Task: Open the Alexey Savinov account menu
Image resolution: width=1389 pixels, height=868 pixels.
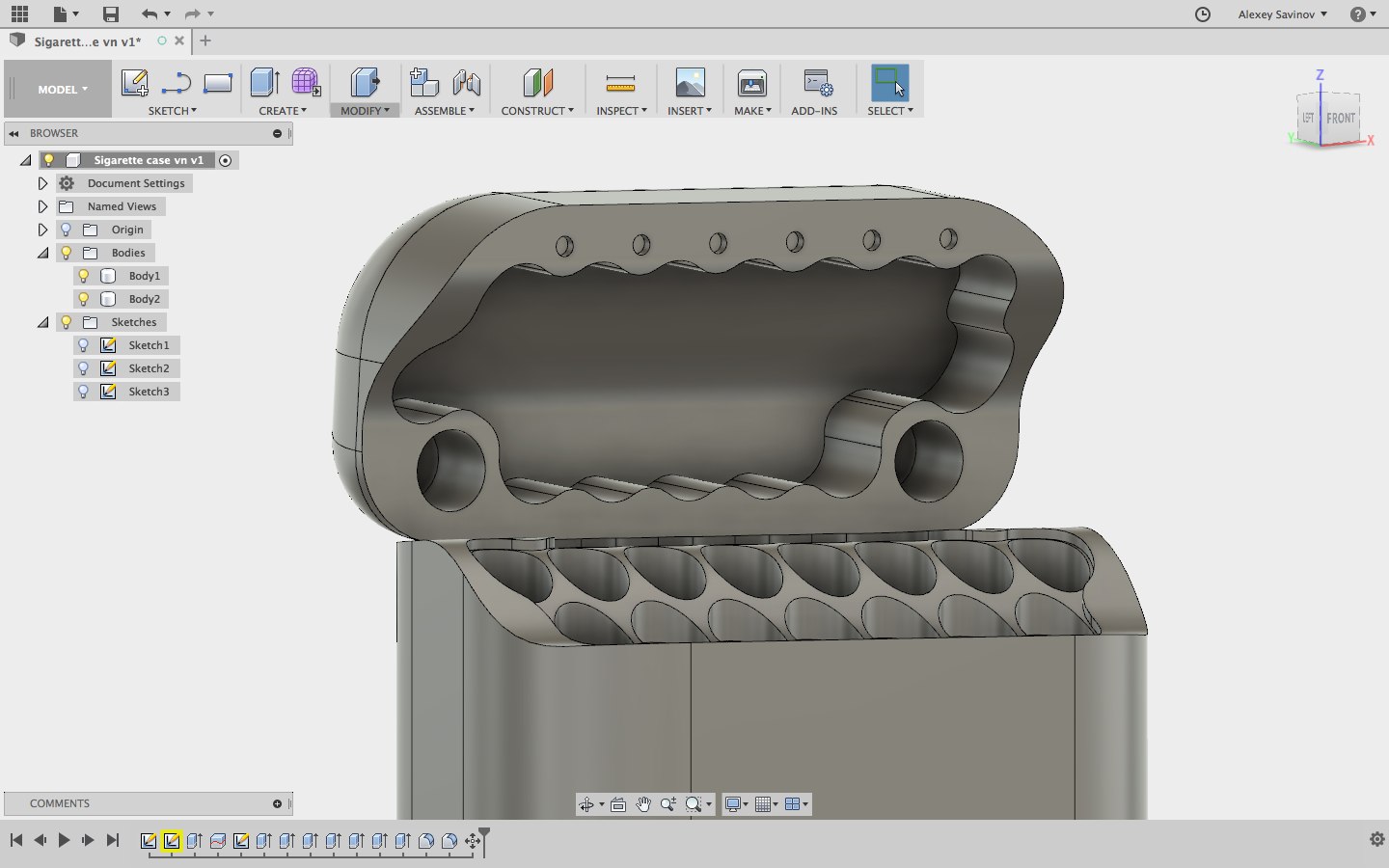Action: (x=1282, y=14)
